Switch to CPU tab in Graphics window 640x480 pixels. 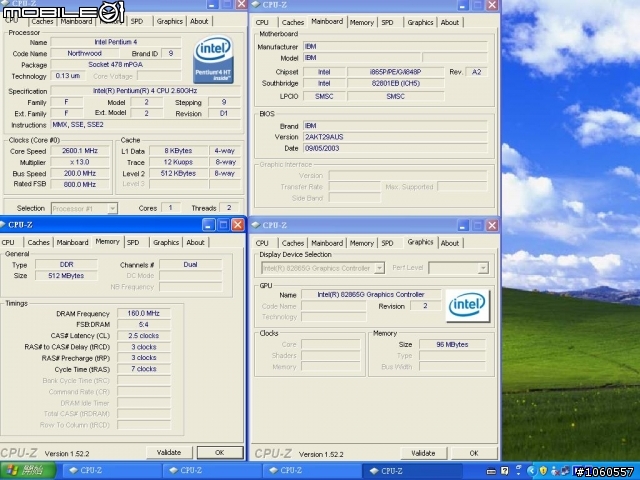[262, 243]
